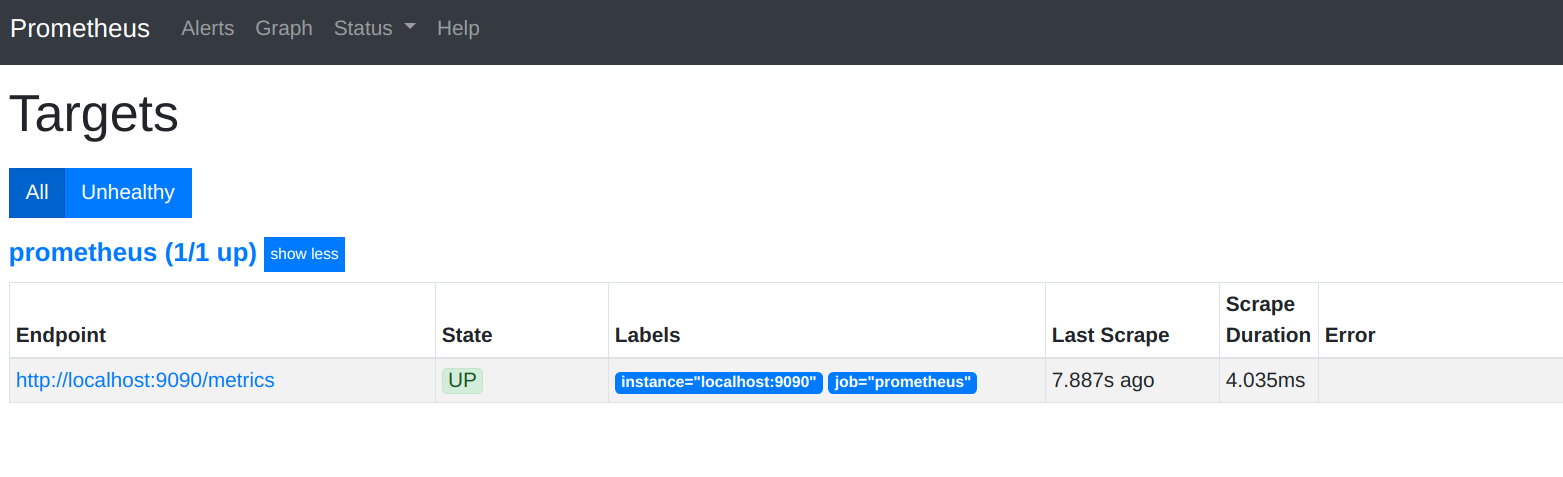Select the All targets filter

point(37,192)
